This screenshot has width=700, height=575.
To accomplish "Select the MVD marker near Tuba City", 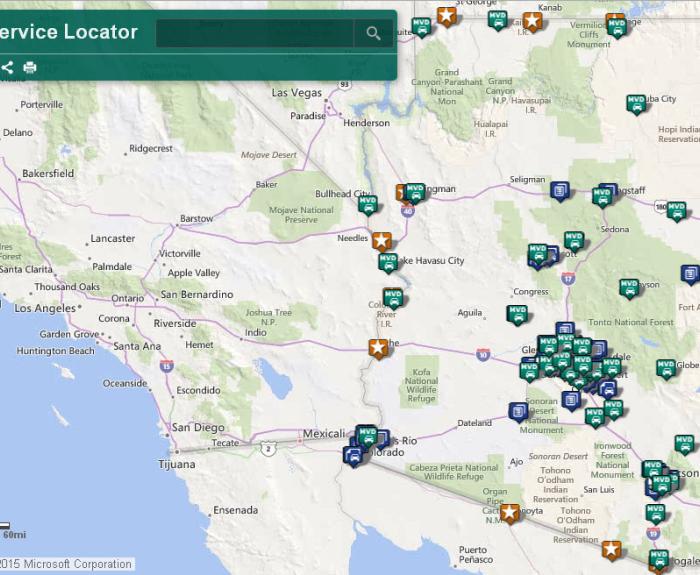I will click(x=636, y=103).
